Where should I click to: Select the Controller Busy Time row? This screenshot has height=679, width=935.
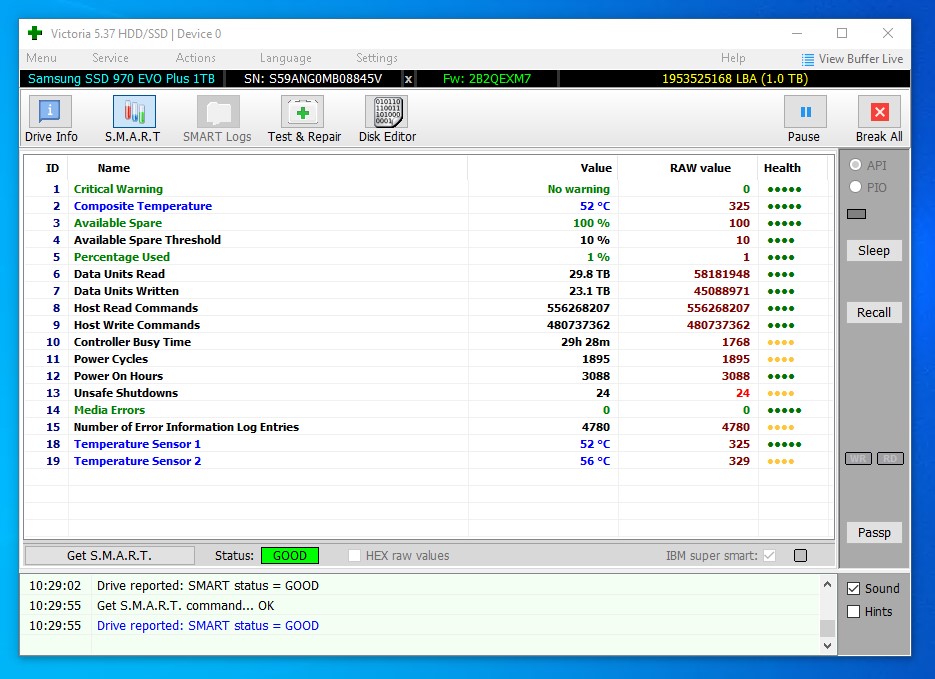click(428, 342)
